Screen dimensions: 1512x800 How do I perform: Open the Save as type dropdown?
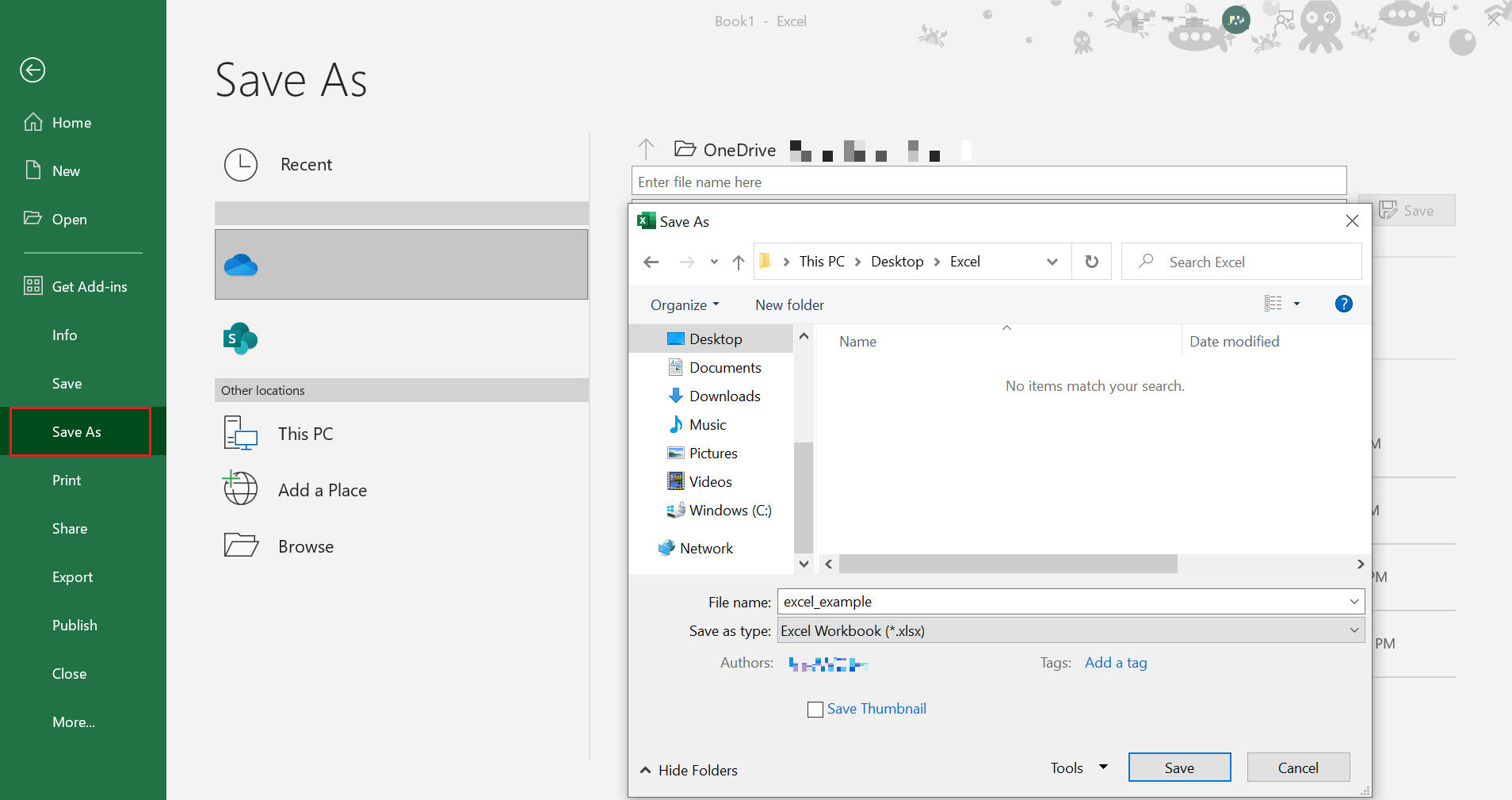(x=1354, y=630)
